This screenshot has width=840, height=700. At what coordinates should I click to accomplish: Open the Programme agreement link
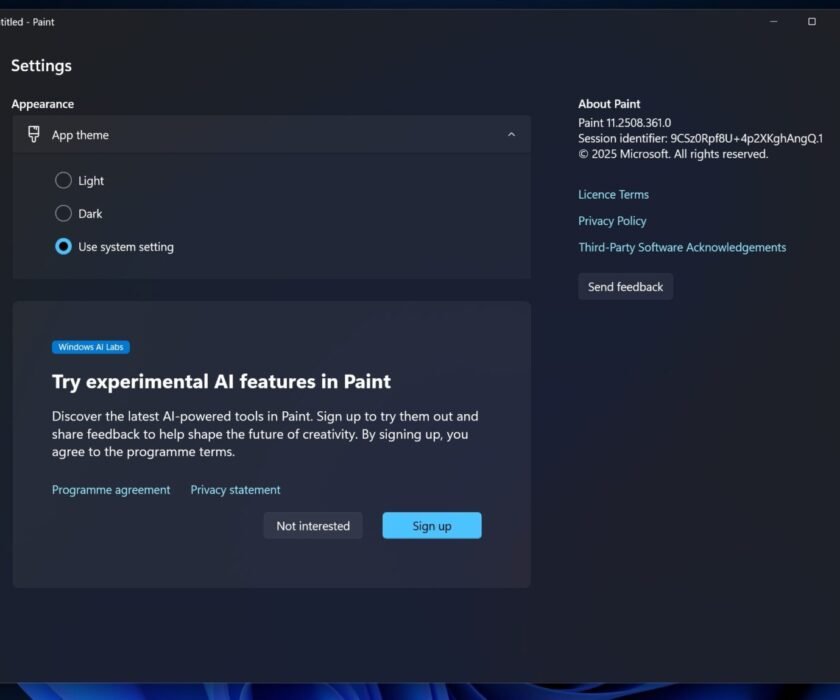click(x=111, y=490)
